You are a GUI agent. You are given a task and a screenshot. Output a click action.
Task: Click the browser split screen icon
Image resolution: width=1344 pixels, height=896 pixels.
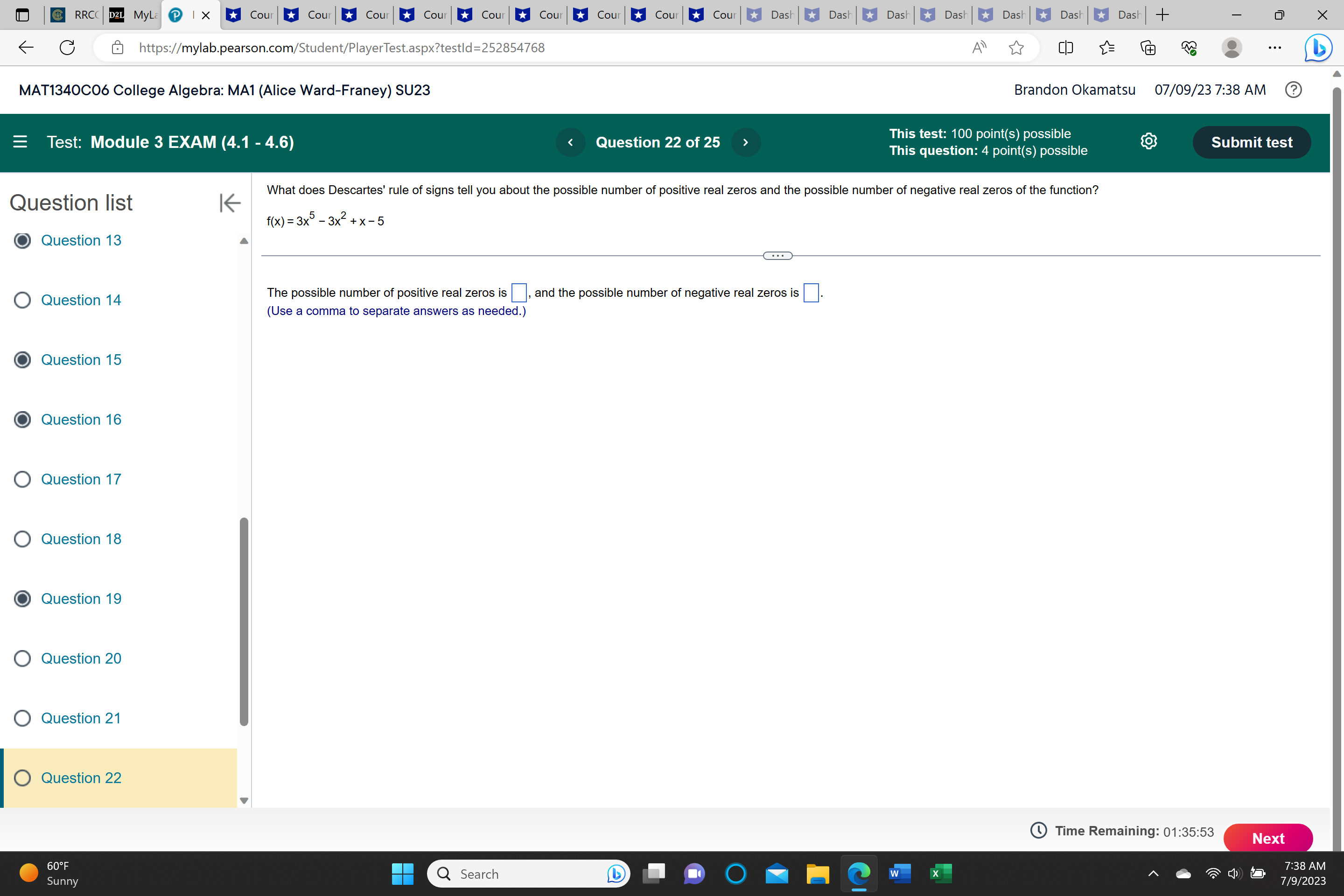tap(1066, 48)
